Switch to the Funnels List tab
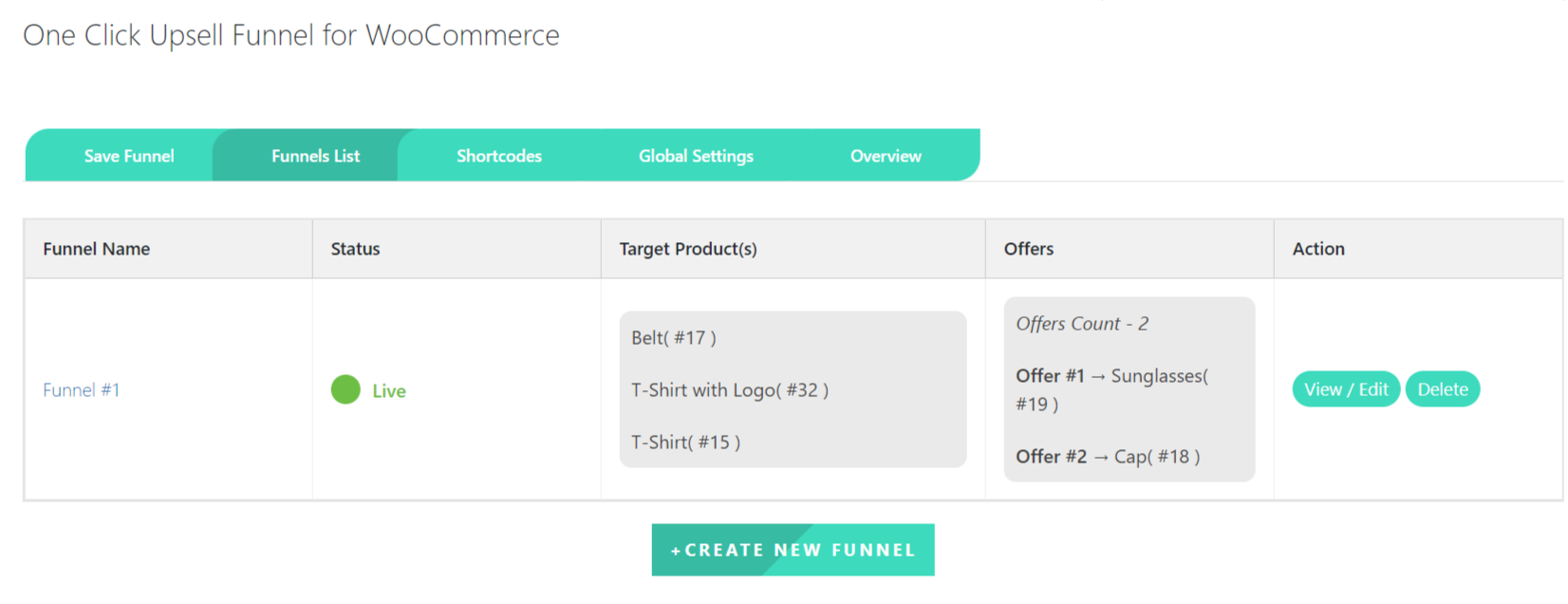The image size is (1568, 604). pyautogui.click(x=315, y=156)
